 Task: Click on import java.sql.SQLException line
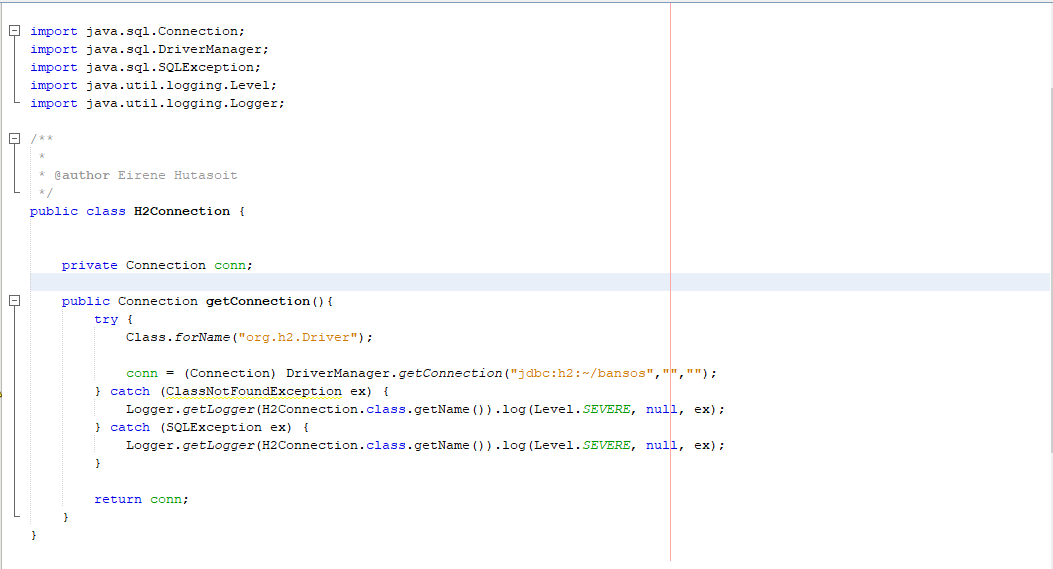coord(145,67)
